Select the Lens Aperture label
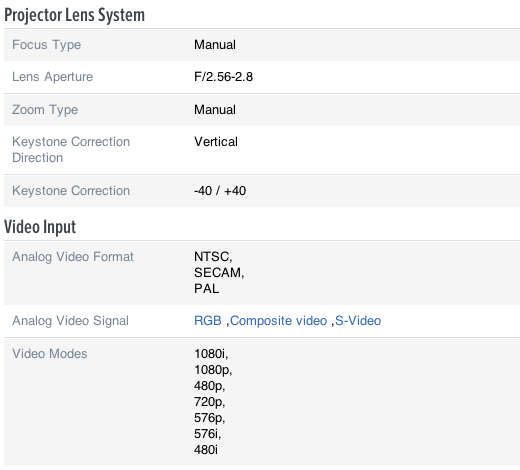 (52, 77)
